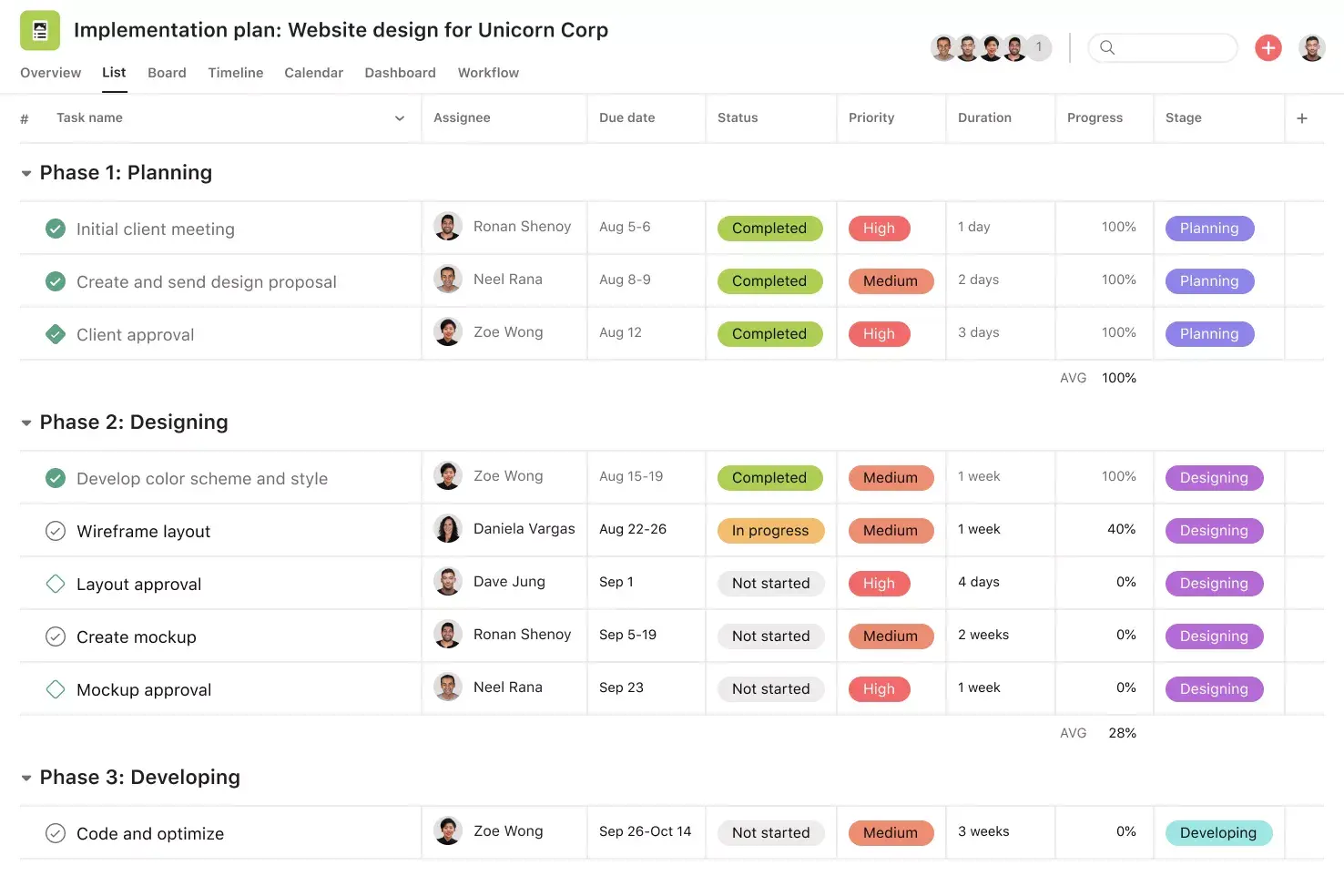
Task: Click the green project icon
Action: [39, 29]
